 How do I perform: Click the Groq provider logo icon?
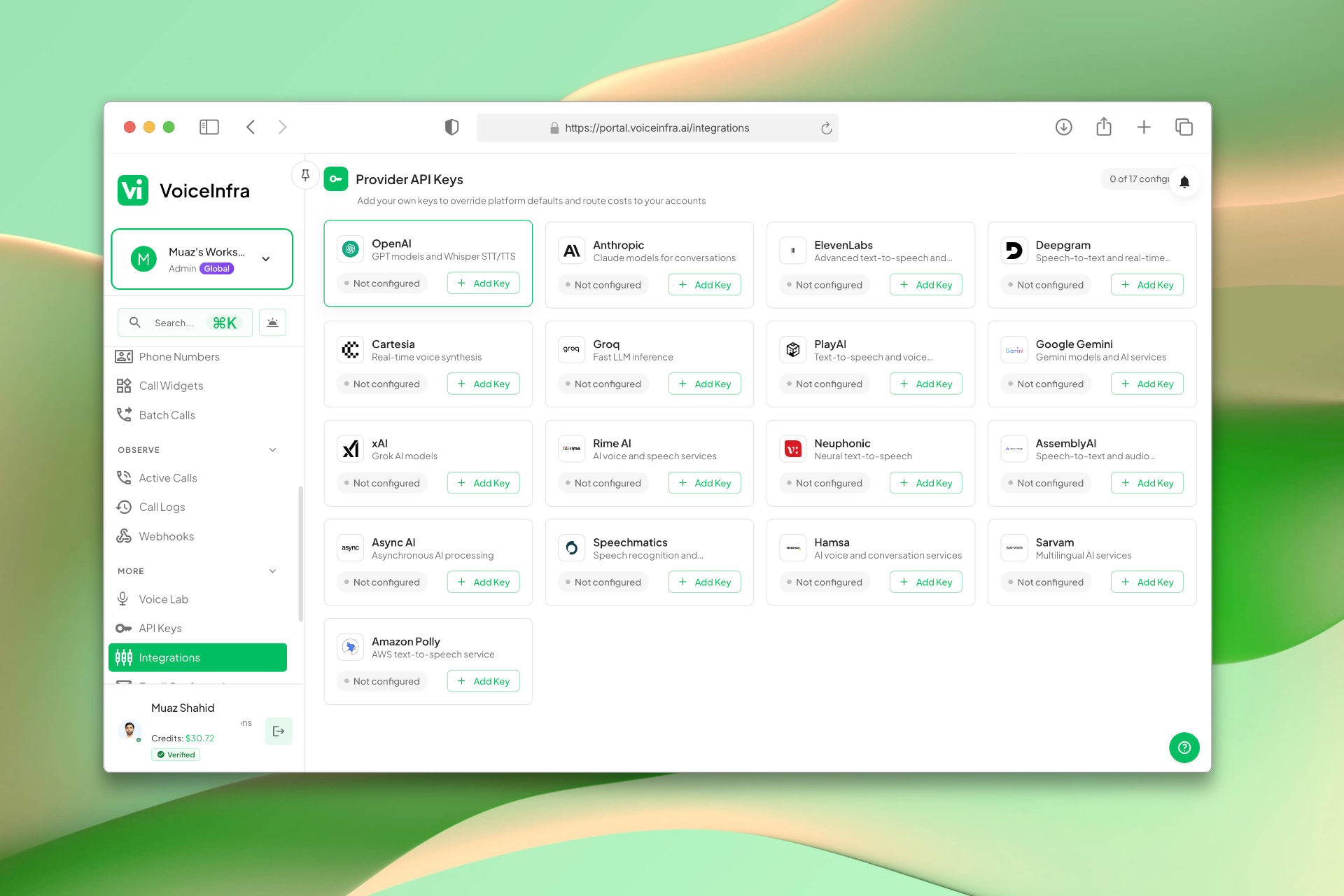coord(572,349)
